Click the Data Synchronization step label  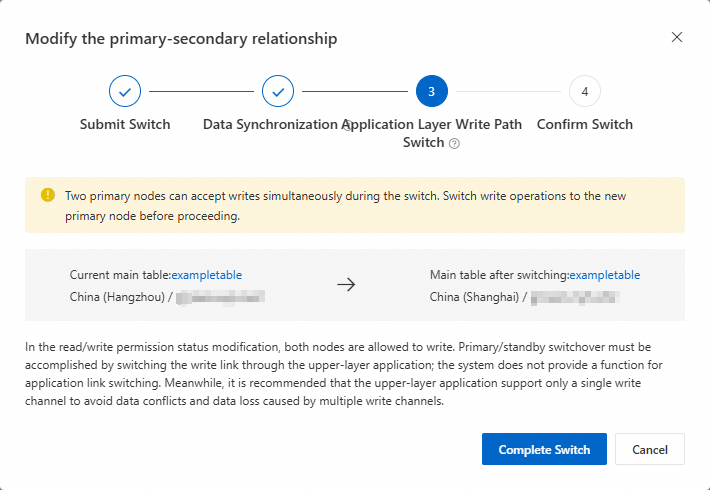[270, 125]
